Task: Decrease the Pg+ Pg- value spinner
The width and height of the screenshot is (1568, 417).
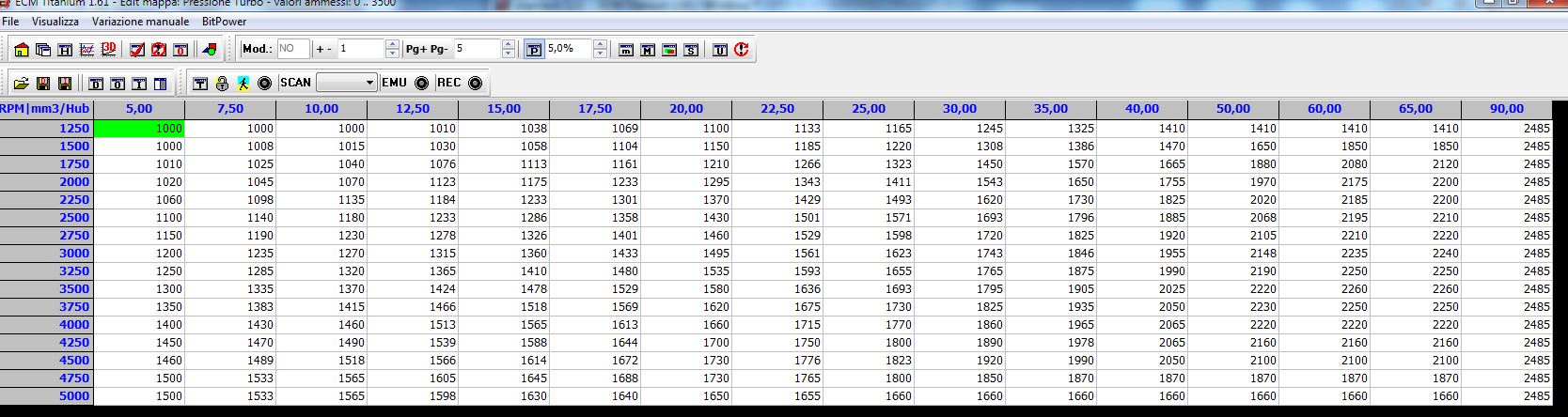Action: pos(509,54)
